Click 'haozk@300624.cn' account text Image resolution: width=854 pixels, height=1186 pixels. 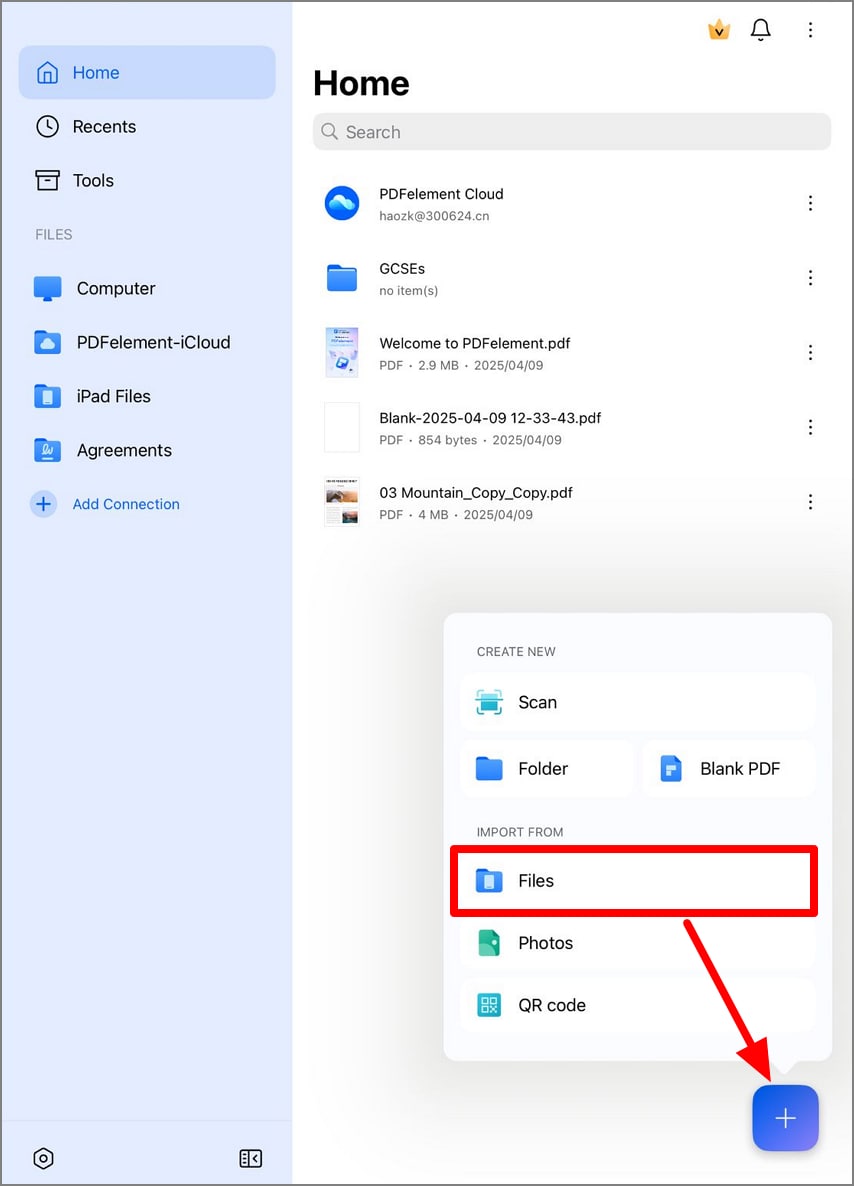click(434, 216)
